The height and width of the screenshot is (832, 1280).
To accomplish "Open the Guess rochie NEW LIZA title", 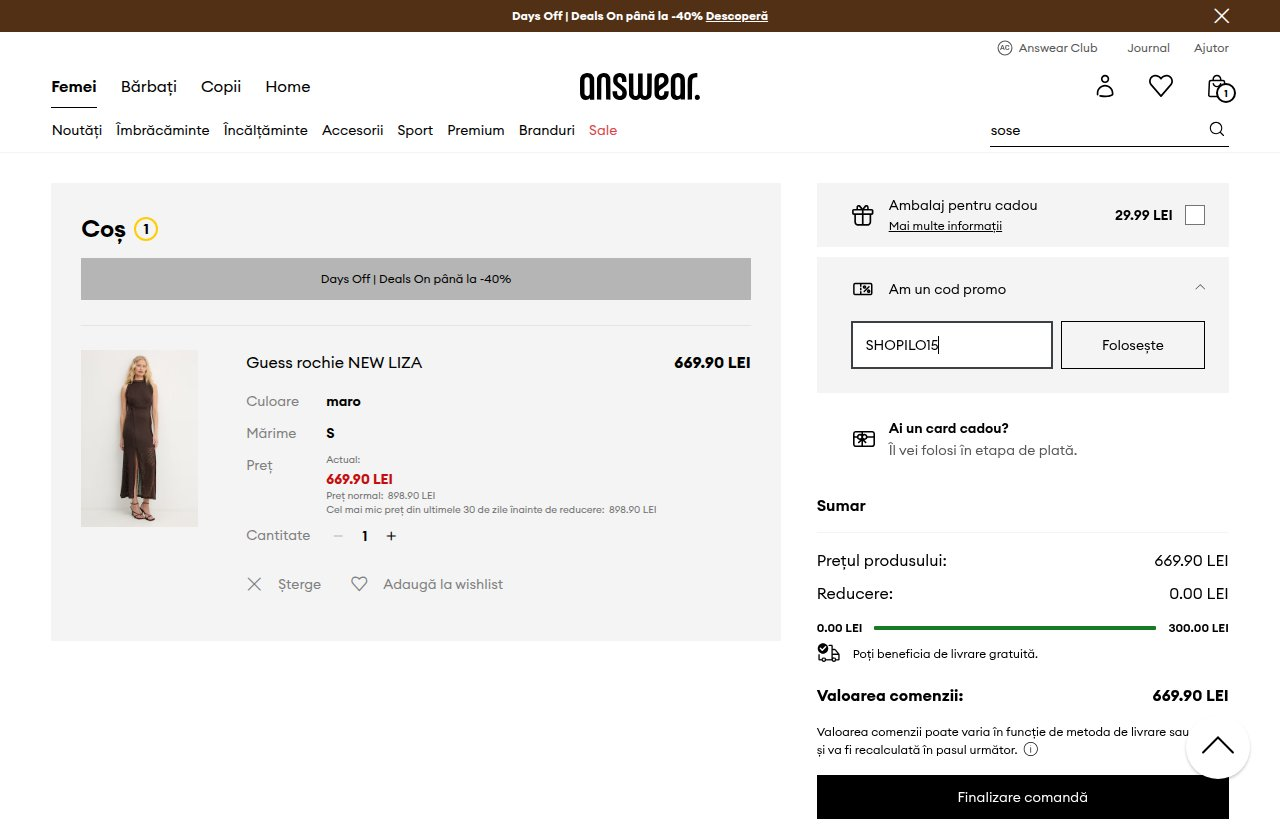I will coord(334,362).
